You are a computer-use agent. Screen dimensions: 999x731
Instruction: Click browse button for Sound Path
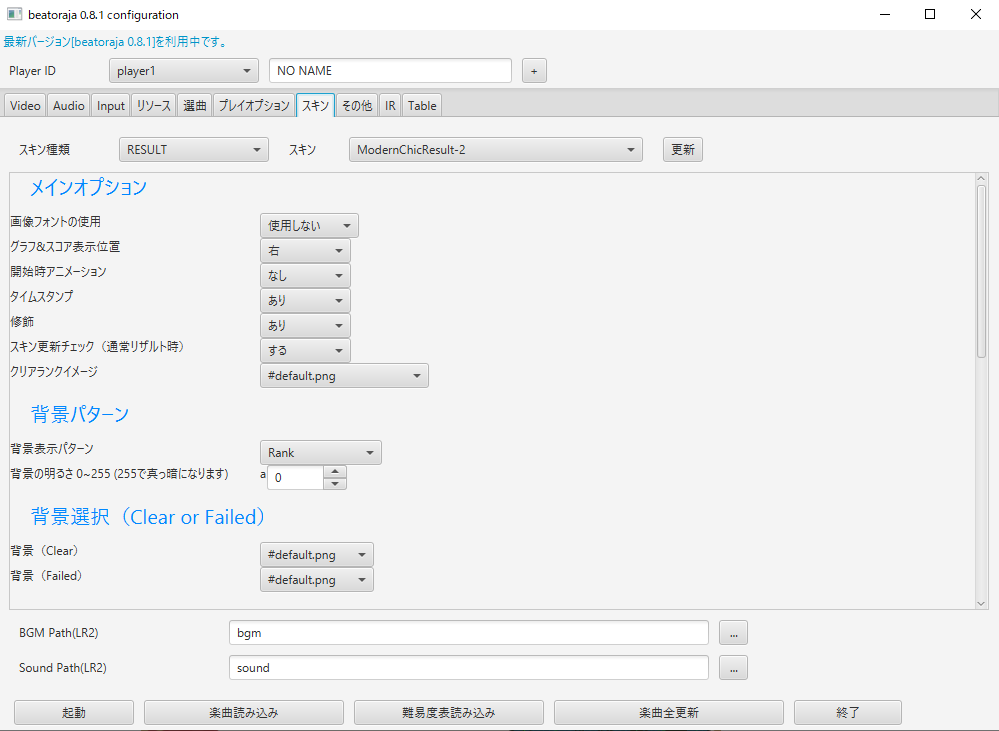coord(733,668)
